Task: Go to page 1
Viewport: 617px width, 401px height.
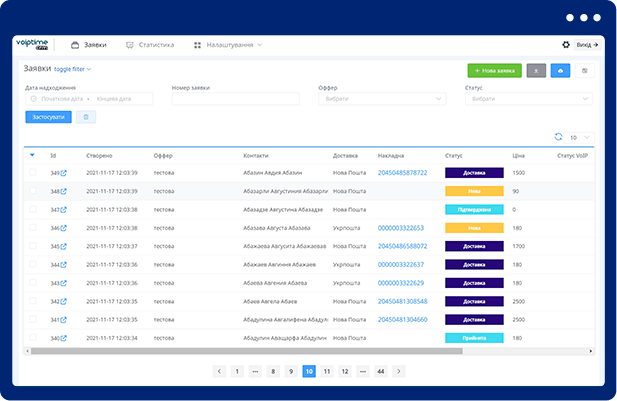Action: coord(237,371)
